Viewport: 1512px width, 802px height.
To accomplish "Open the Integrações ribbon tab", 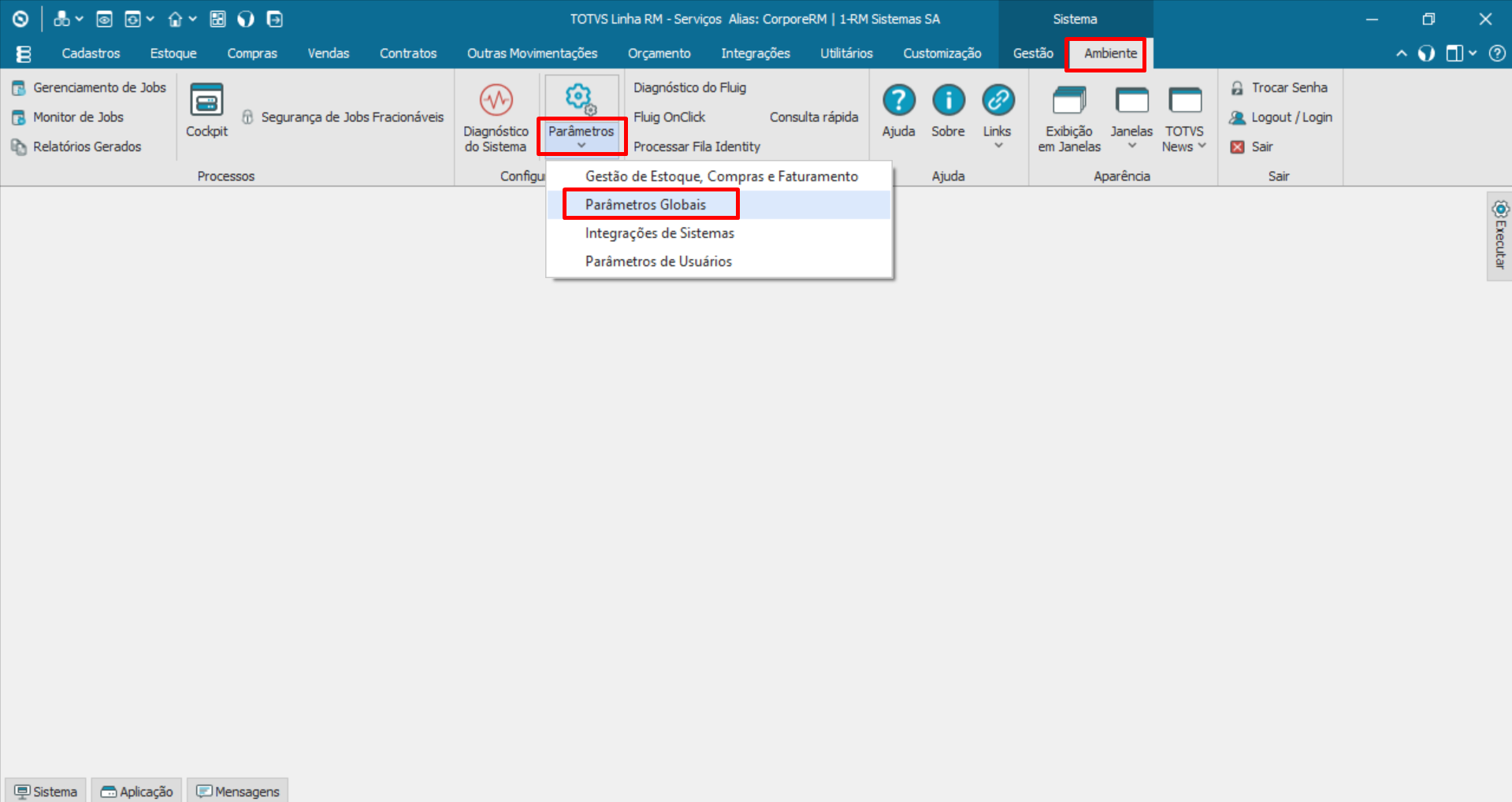I will tap(756, 54).
